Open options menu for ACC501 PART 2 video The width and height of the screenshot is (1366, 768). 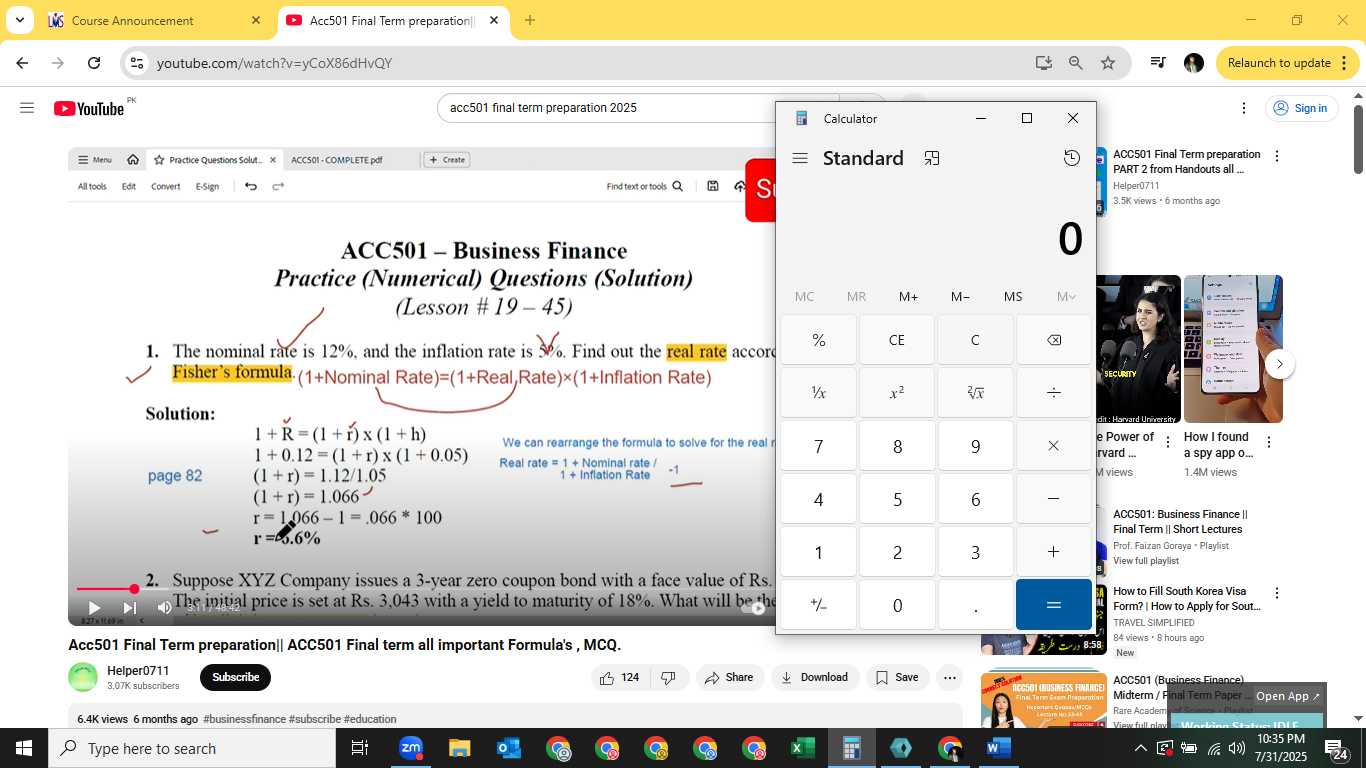(1276, 156)
